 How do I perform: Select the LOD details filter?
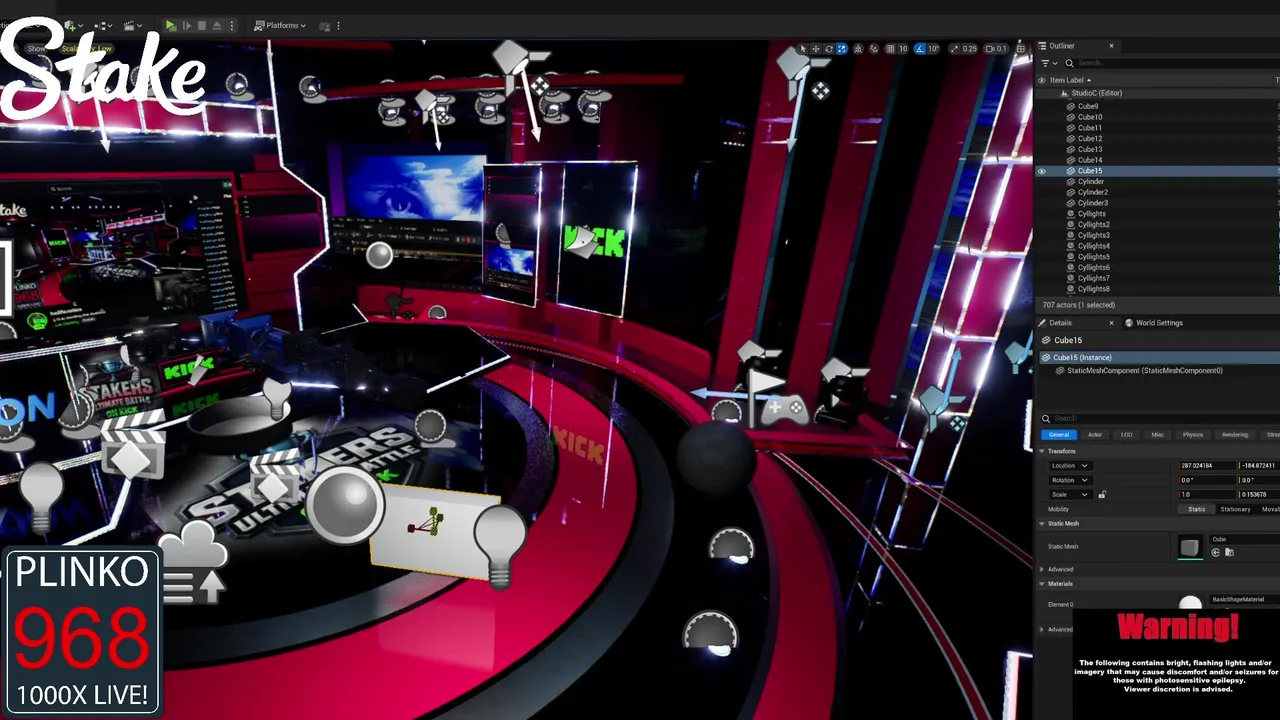tap(1127, 435)
